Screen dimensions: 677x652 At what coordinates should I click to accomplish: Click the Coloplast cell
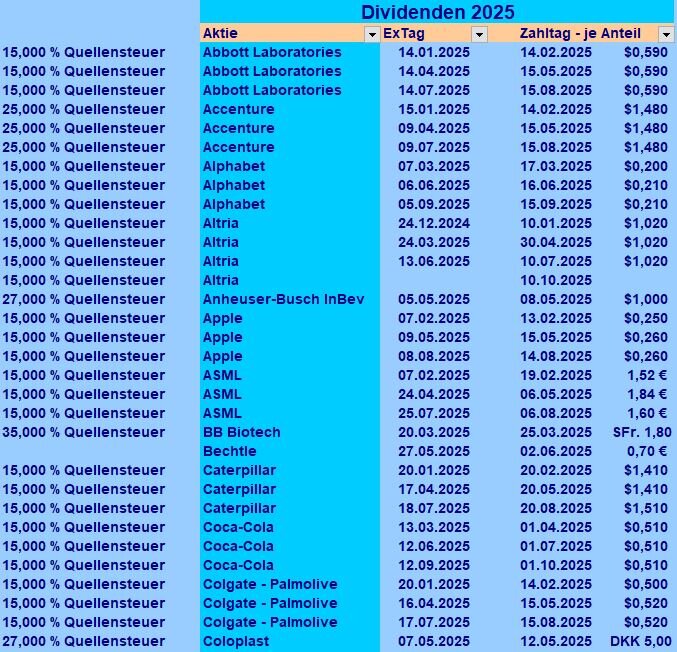coord(236,641)
